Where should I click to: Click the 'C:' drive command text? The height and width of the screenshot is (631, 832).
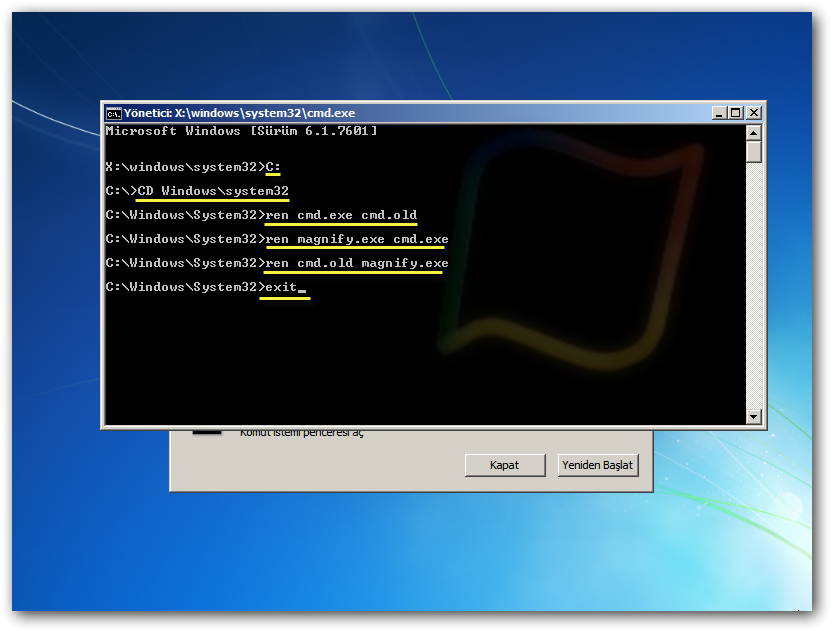(x=273, y=167)
